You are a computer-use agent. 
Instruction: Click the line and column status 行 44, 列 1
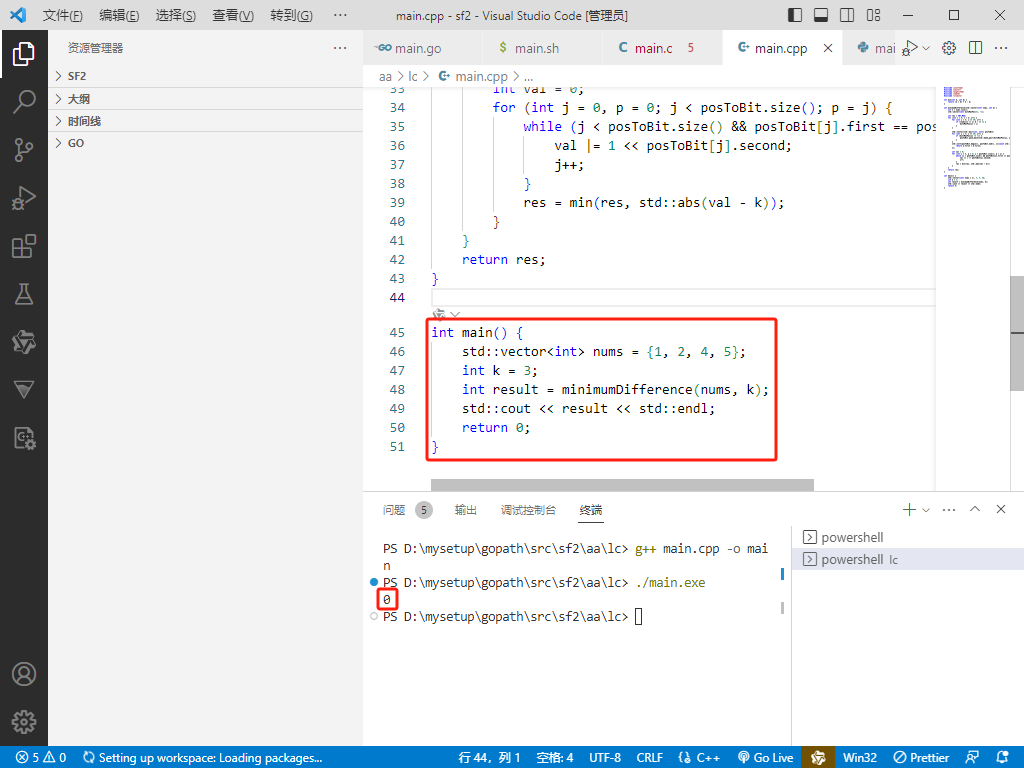click(489, 758)
